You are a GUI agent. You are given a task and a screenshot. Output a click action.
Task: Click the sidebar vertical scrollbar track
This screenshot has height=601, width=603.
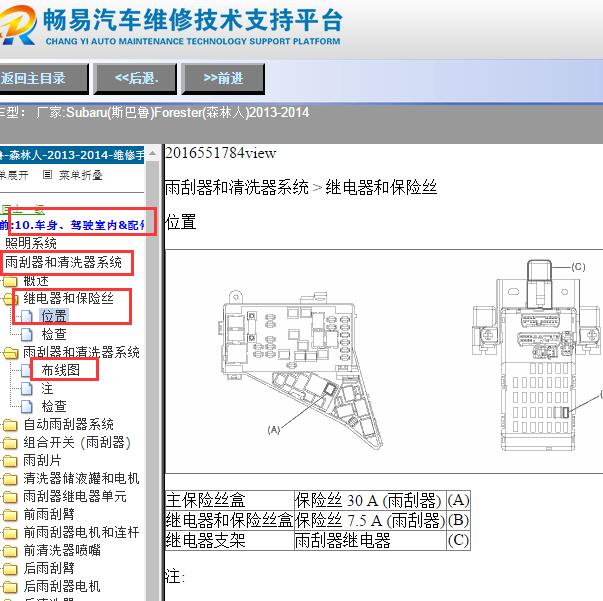(152, 381)
